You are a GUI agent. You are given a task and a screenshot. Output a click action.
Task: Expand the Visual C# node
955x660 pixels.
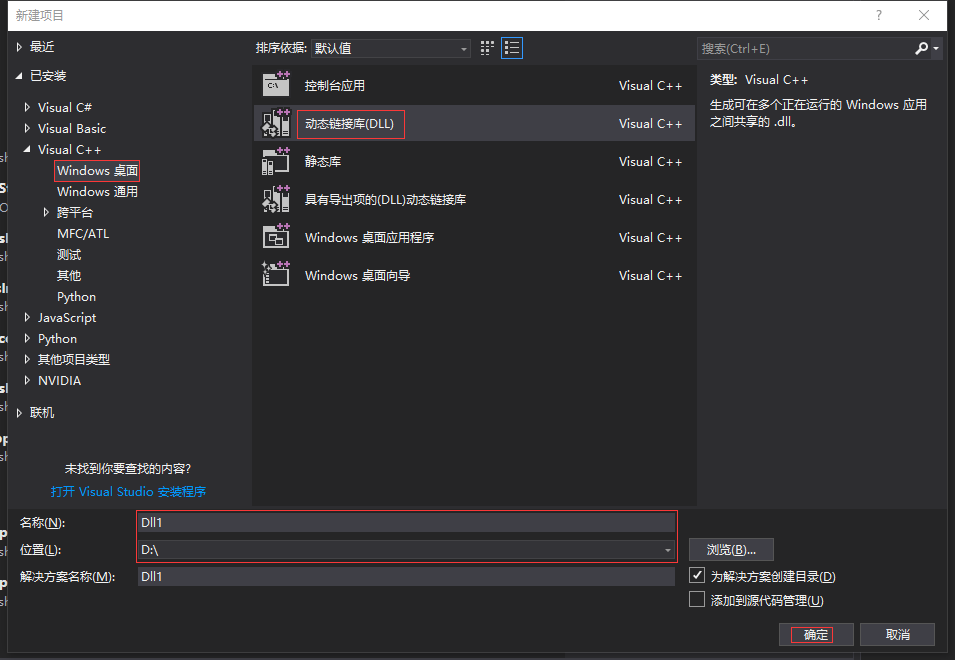27,107
